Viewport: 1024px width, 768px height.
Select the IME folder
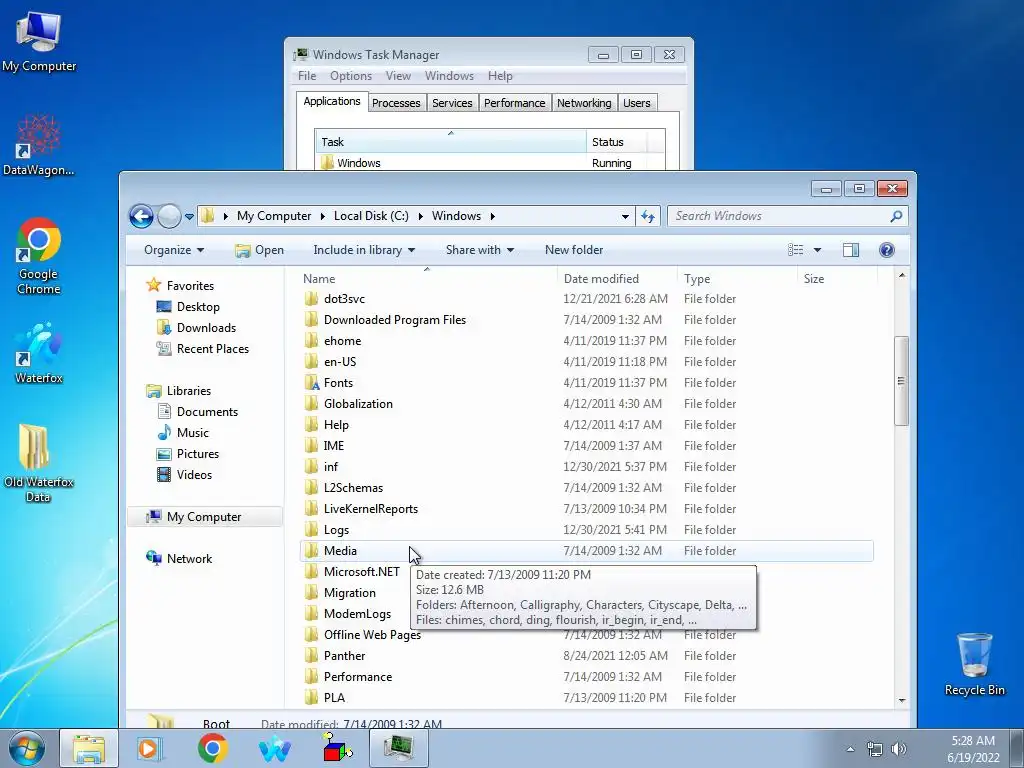click(334, 446)
